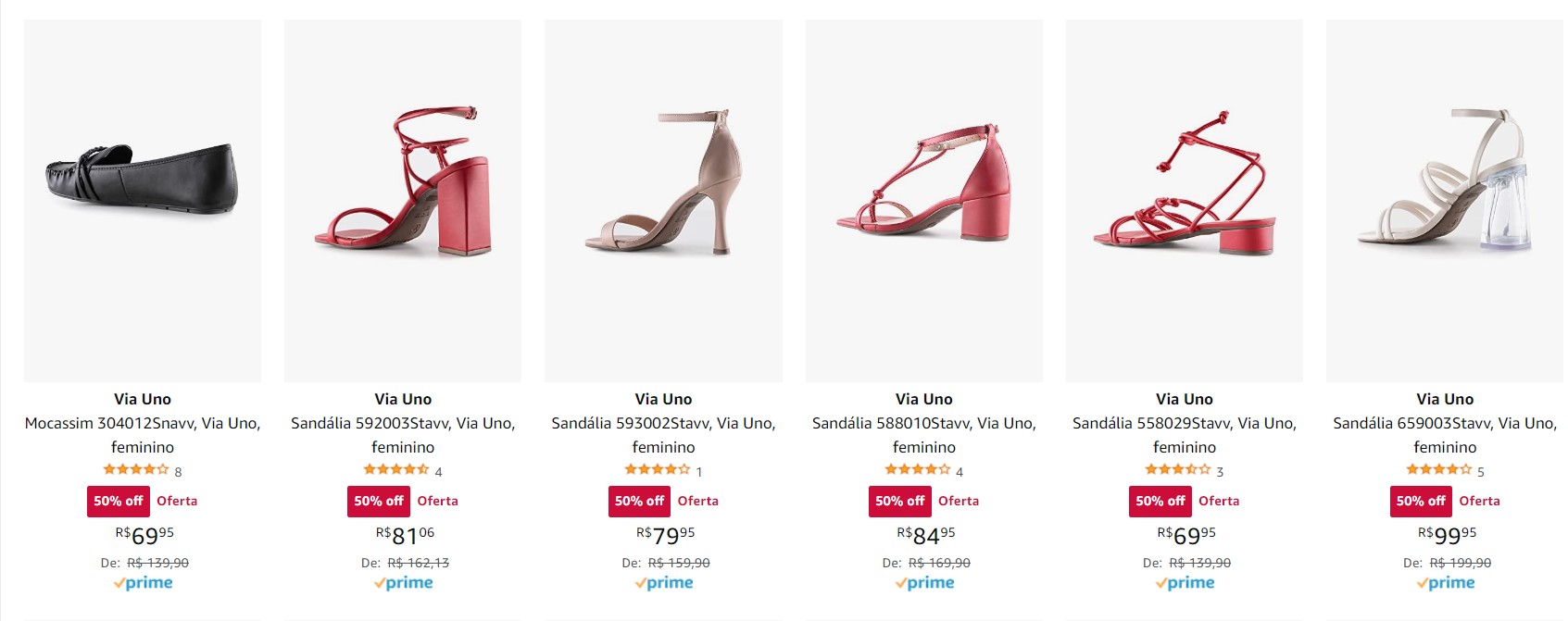1568x621 pixels.
Task: Click the Prime icon under Mocassim 304012Snavv
Action: point(144,582)
